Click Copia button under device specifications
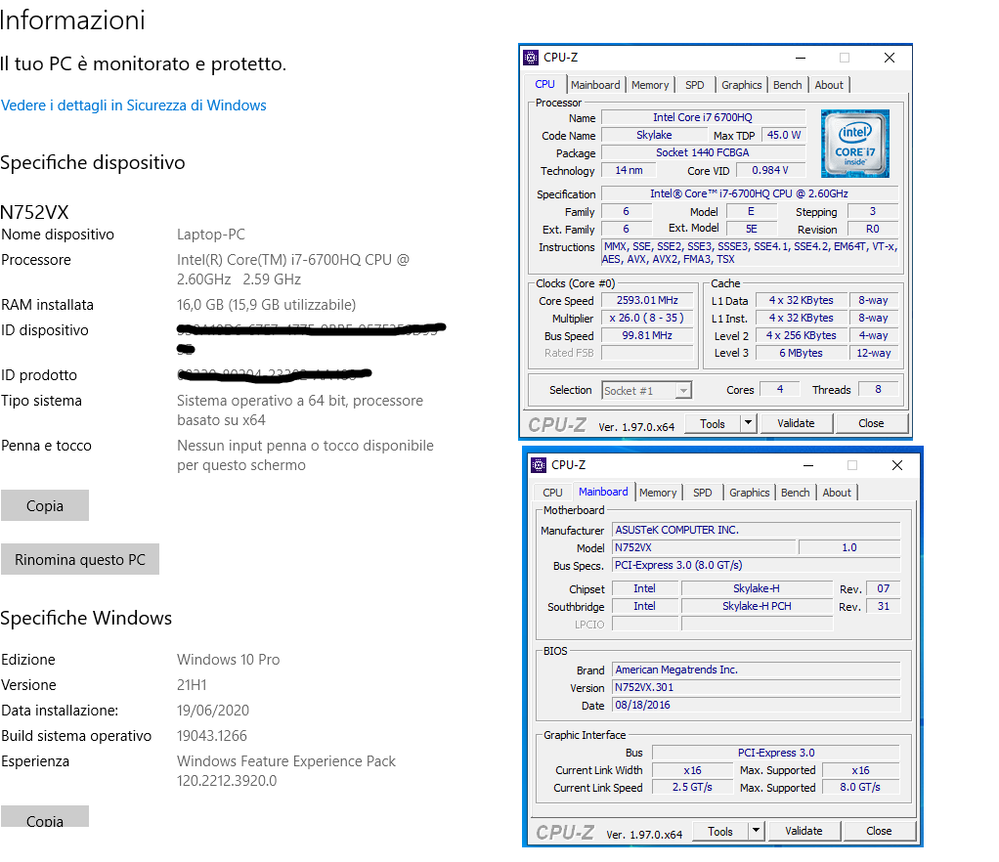 click(x=45, y=506)
